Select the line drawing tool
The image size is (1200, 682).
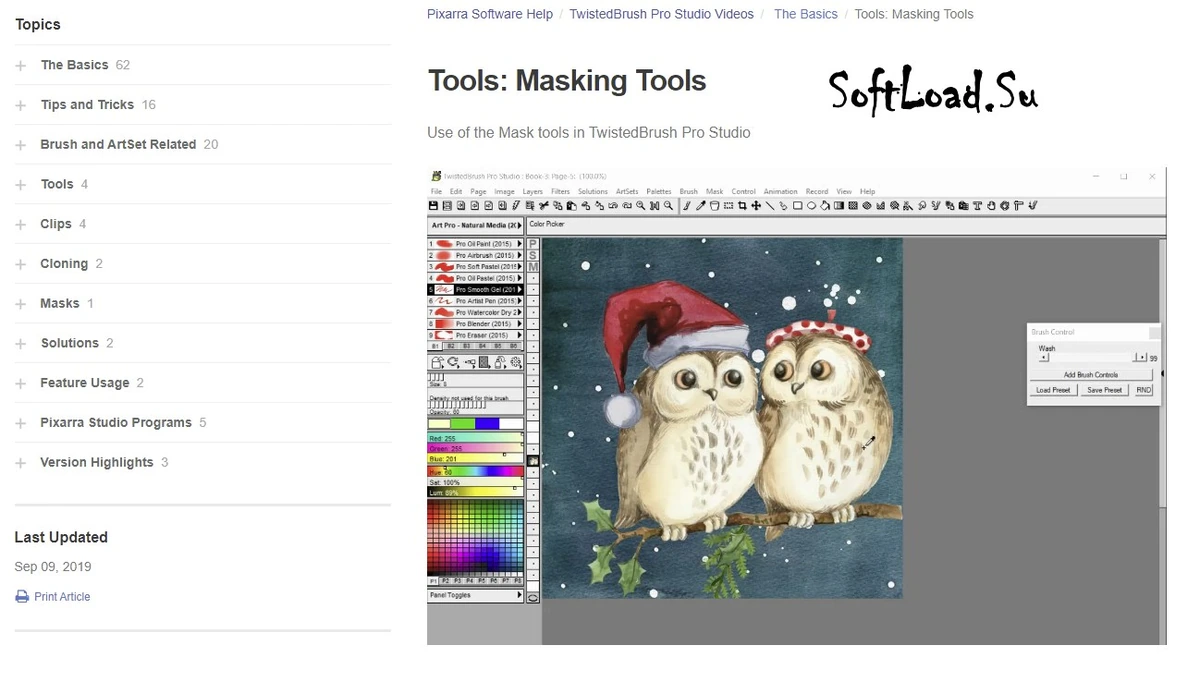click(769, 205)
